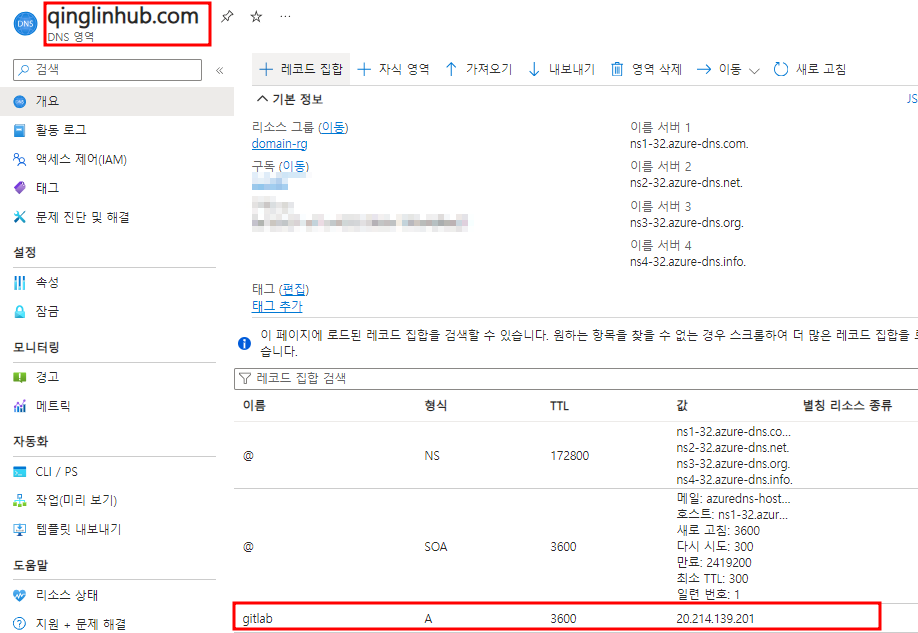
Task: Mark zone as favorite with star icon
Action: pos(256,16)
